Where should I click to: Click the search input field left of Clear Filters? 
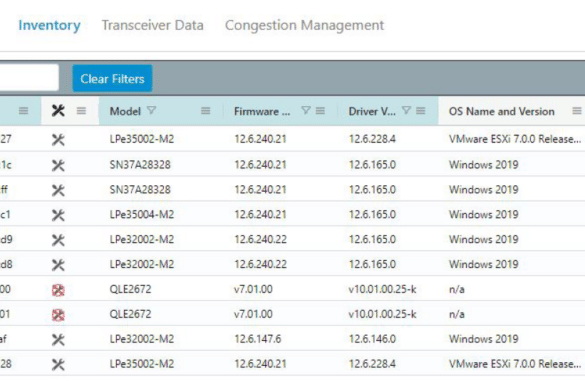click(29, 78)
